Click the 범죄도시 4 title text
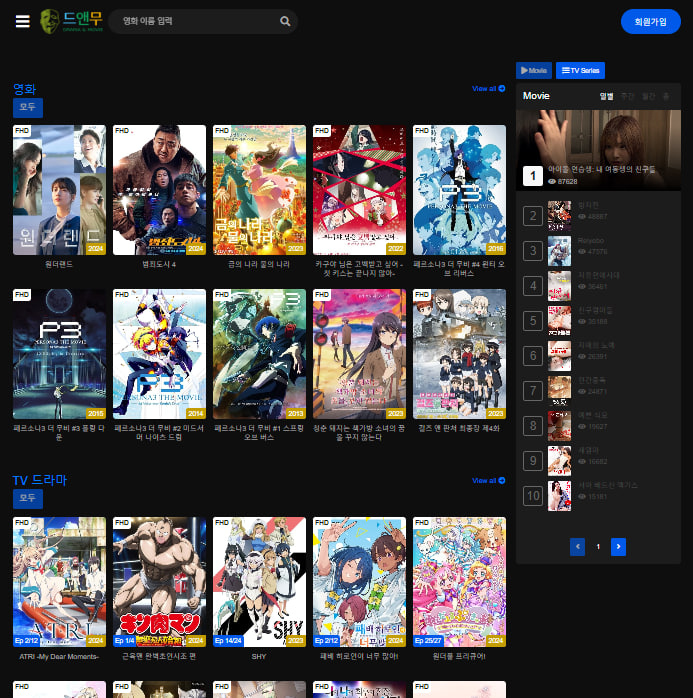The image size is (693, 698). (159, 264)
